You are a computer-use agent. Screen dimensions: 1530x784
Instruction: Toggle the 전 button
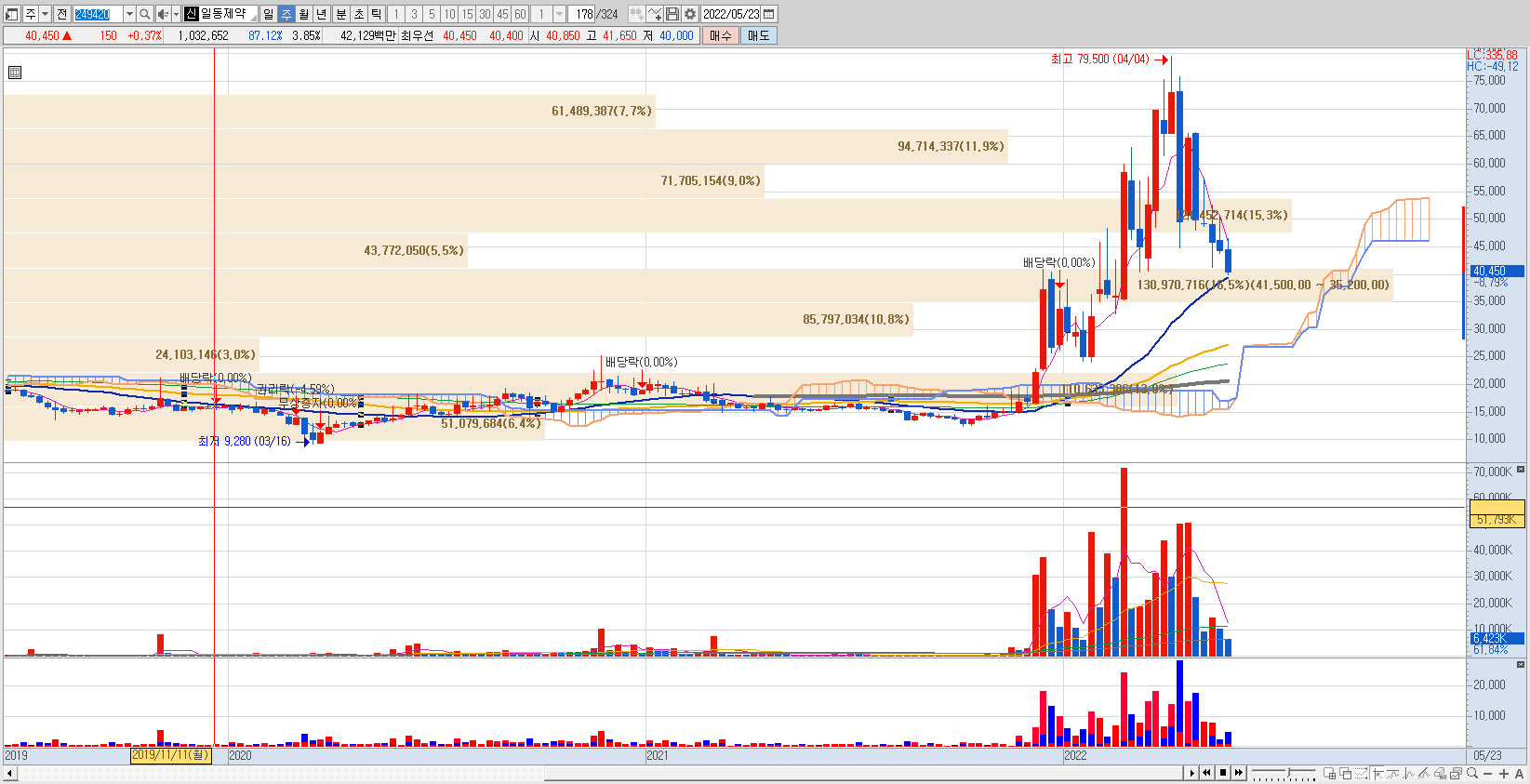pyautogui.click(x=61, y=14)
